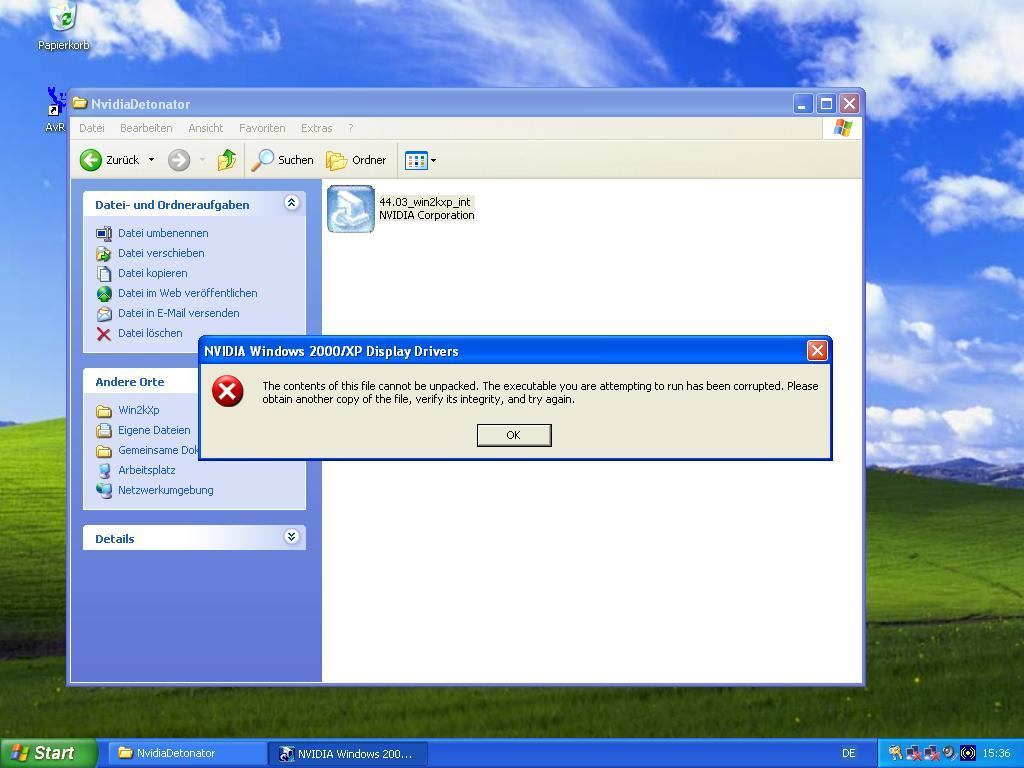Click Datei verschieben link
The width and height of the screenshot is (1024, 768).
coord(161,253)
